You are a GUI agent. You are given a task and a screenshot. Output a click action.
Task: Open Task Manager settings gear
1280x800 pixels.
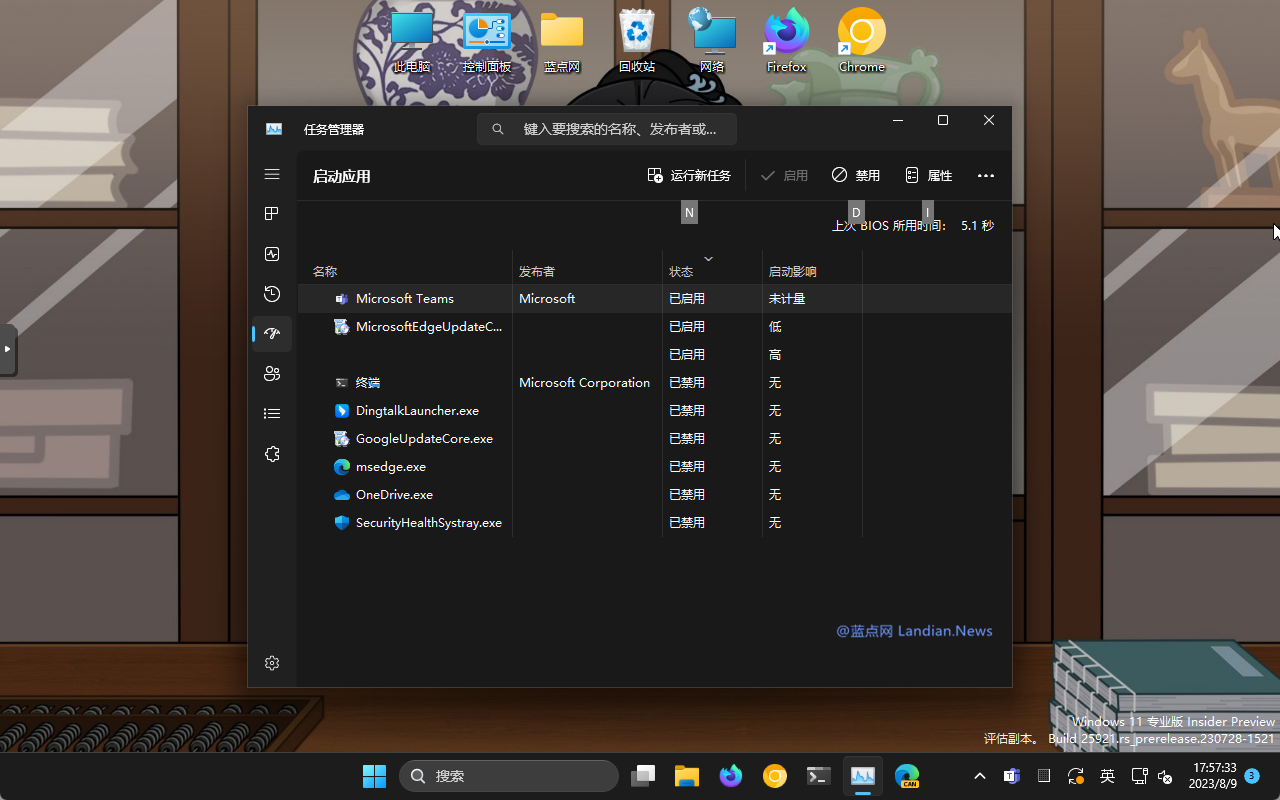272,663
